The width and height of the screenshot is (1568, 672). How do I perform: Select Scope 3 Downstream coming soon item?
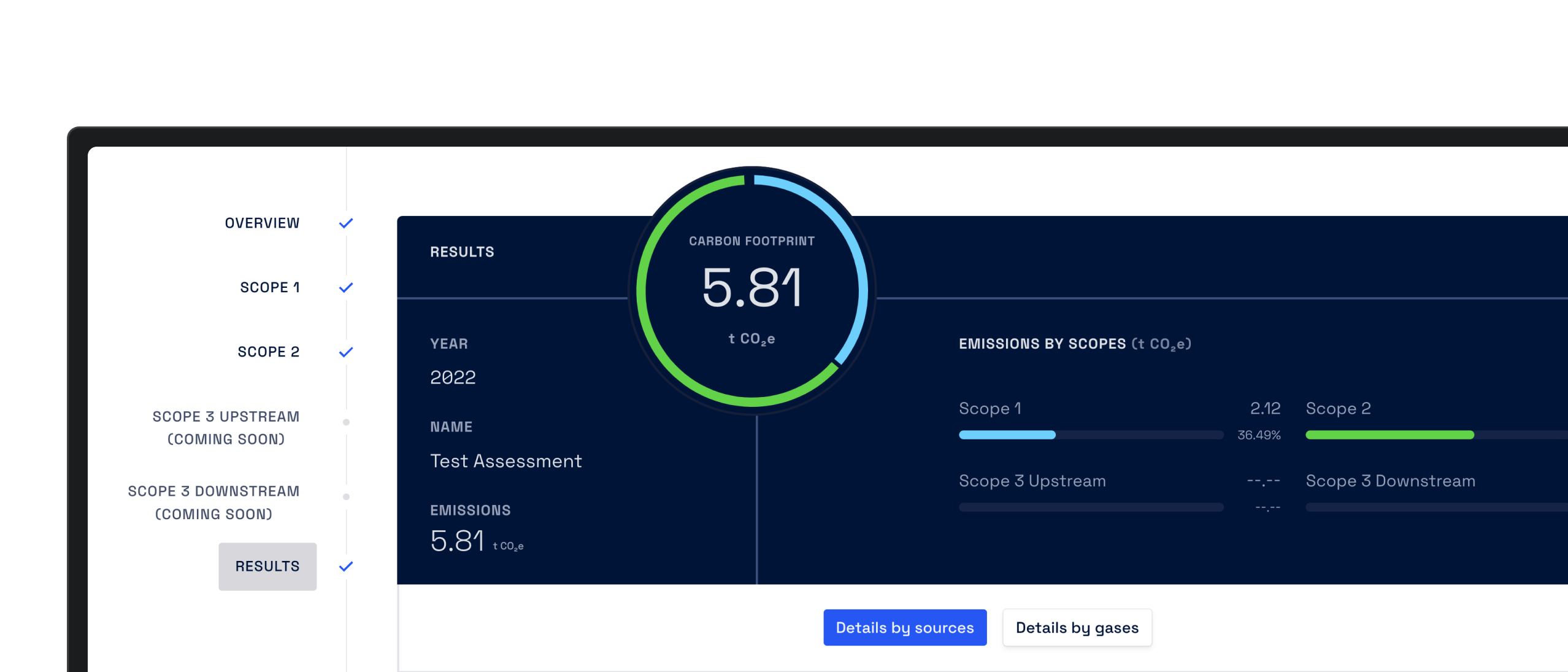click(x=213, y=502)
